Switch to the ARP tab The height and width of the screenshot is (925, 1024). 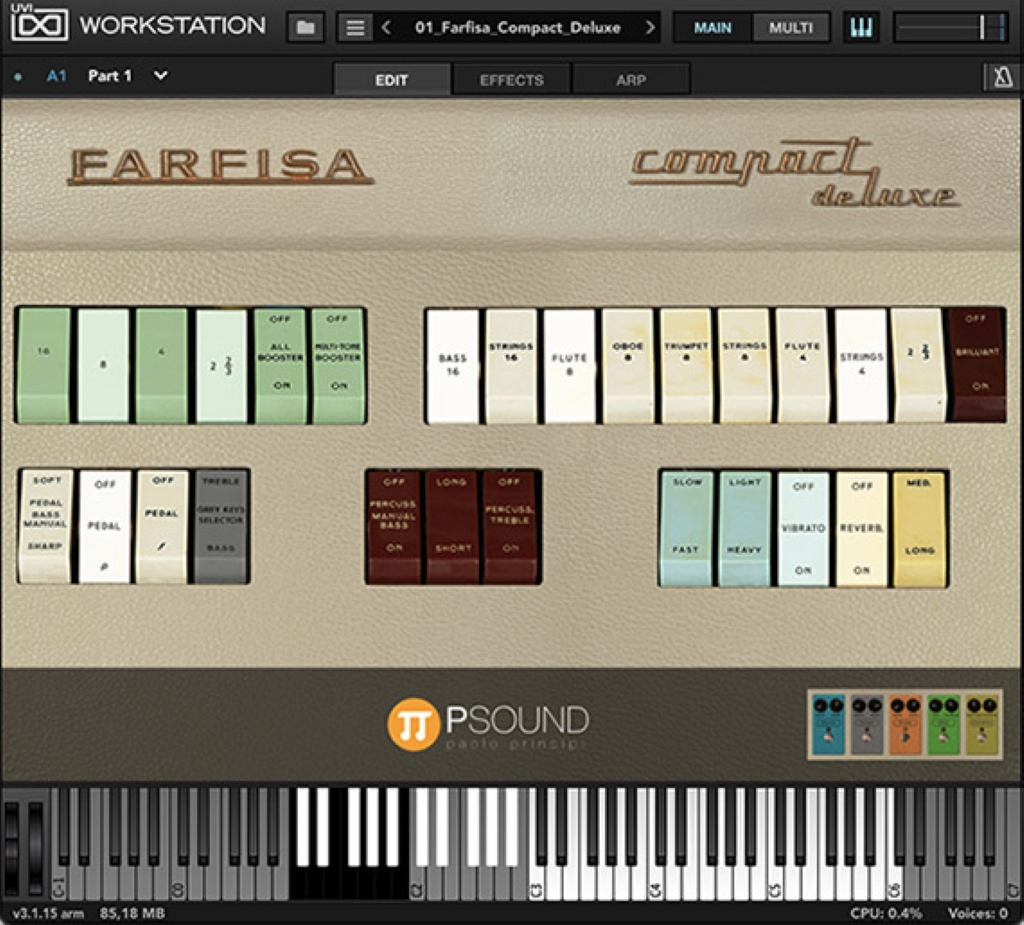pyautogui.click(x=631, y=80)
